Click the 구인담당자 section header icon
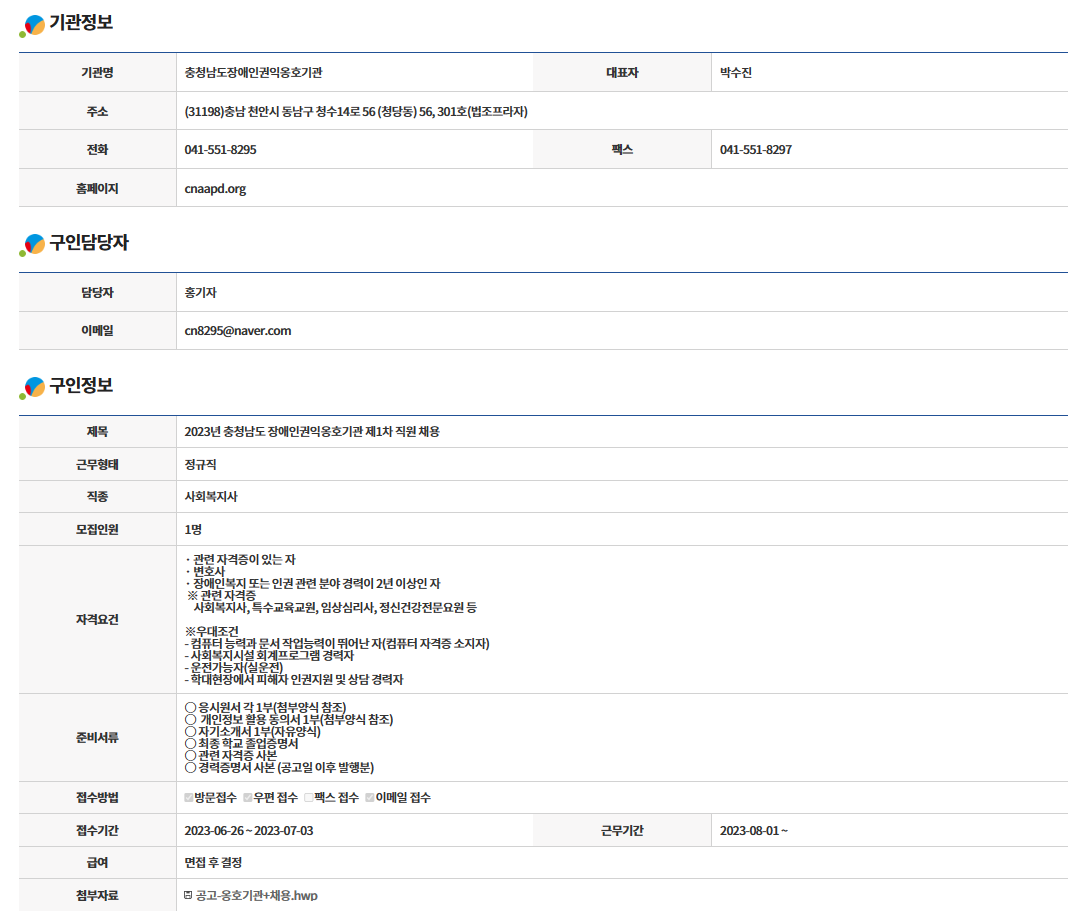 [33, 244]
